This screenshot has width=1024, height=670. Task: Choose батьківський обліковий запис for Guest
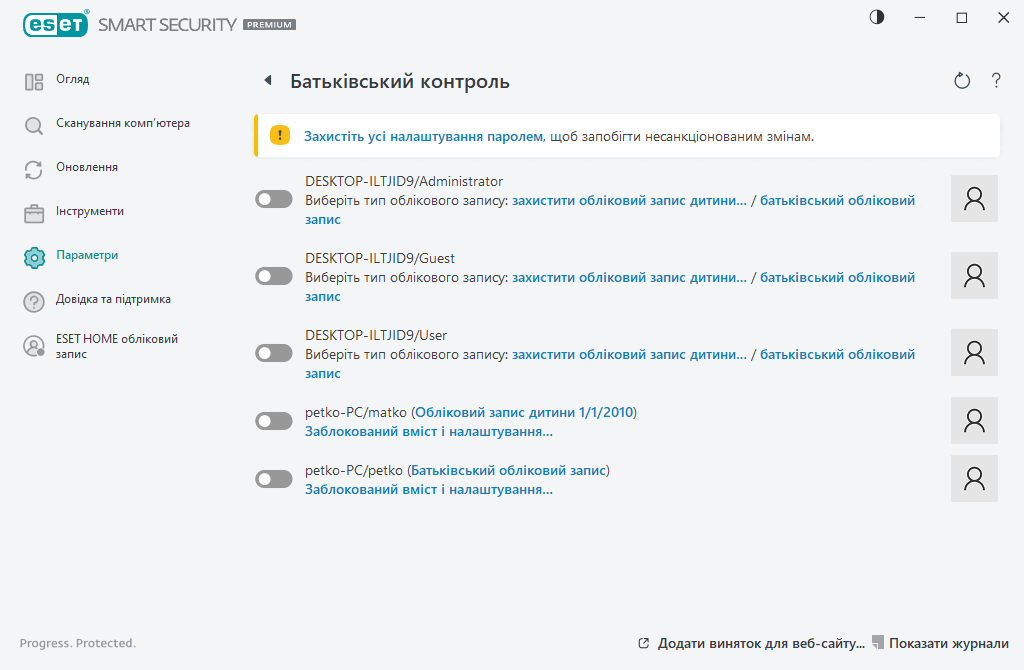click(x=836, y=277)
